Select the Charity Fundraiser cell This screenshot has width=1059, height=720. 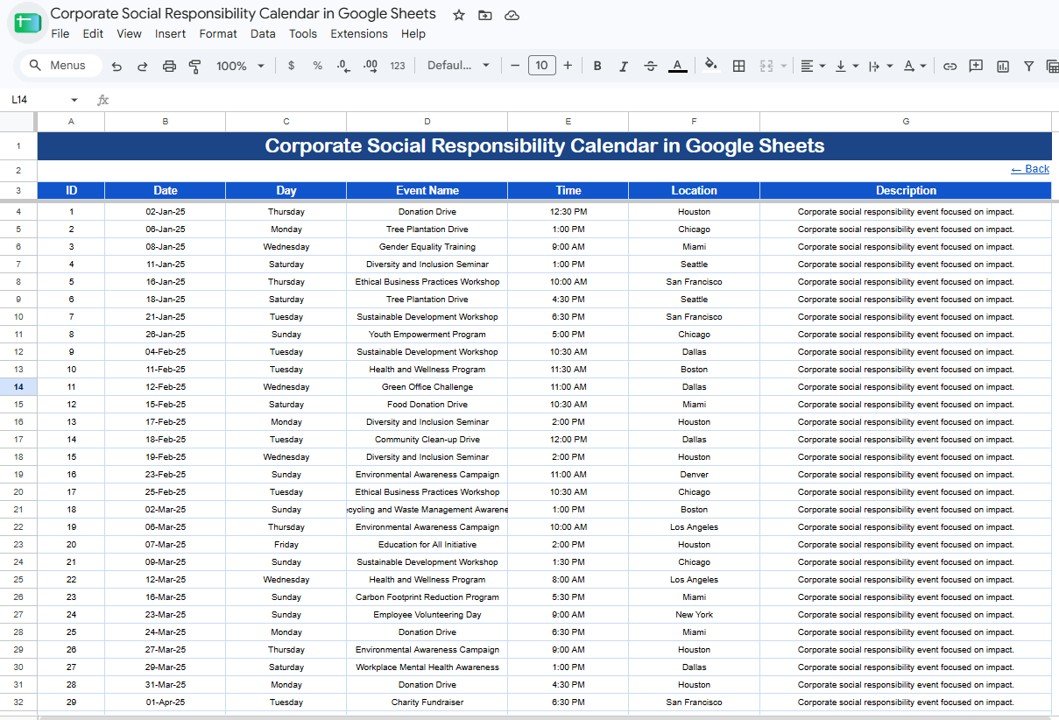click(x=427, y=702)
